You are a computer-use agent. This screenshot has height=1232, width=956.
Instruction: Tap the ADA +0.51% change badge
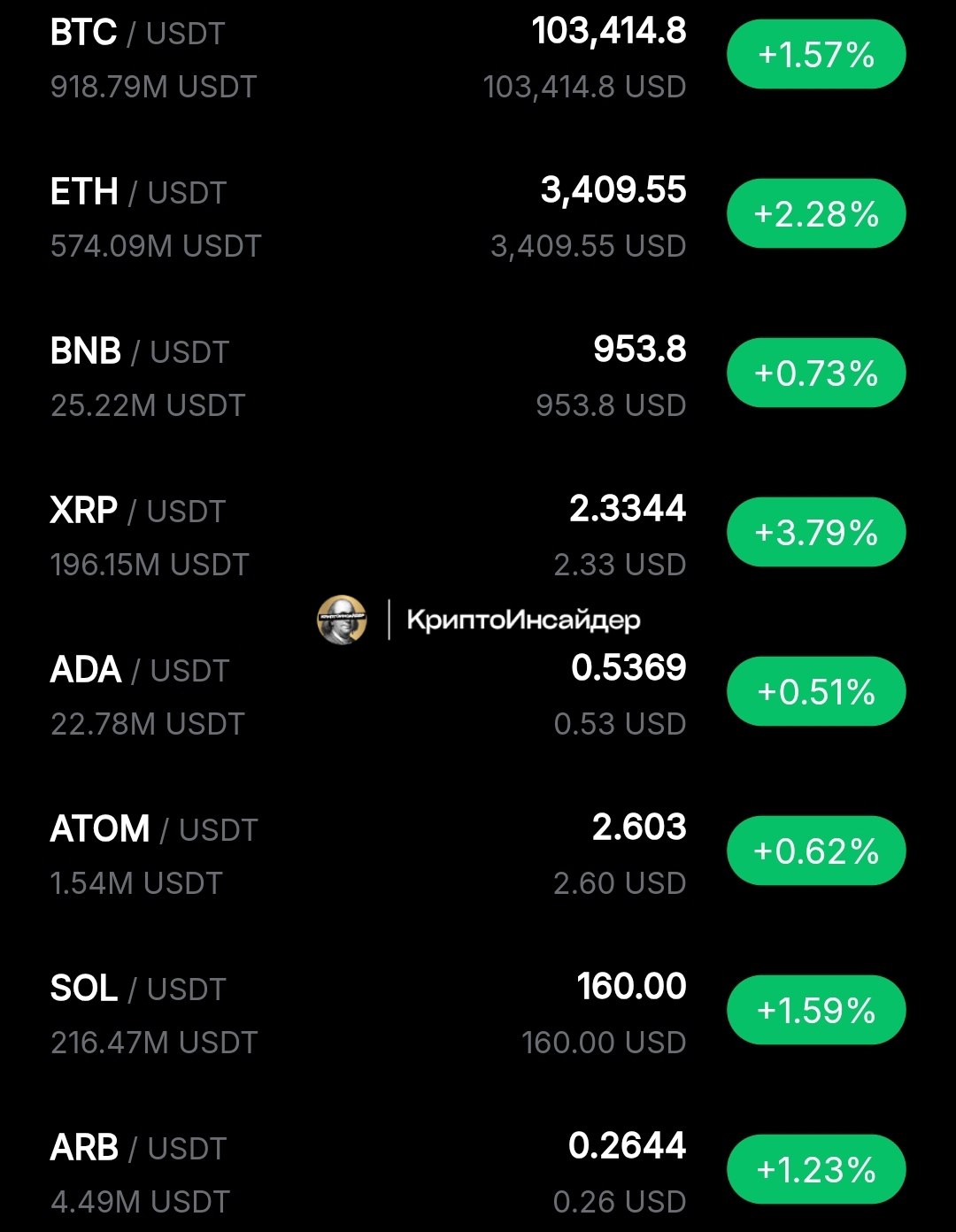(816, 691)
